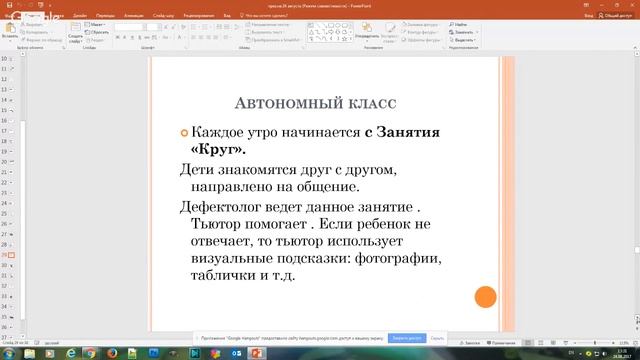Activate Формат по образцу format painter
The width and height of the screenshot is (640, 360).
click(42, 40)
